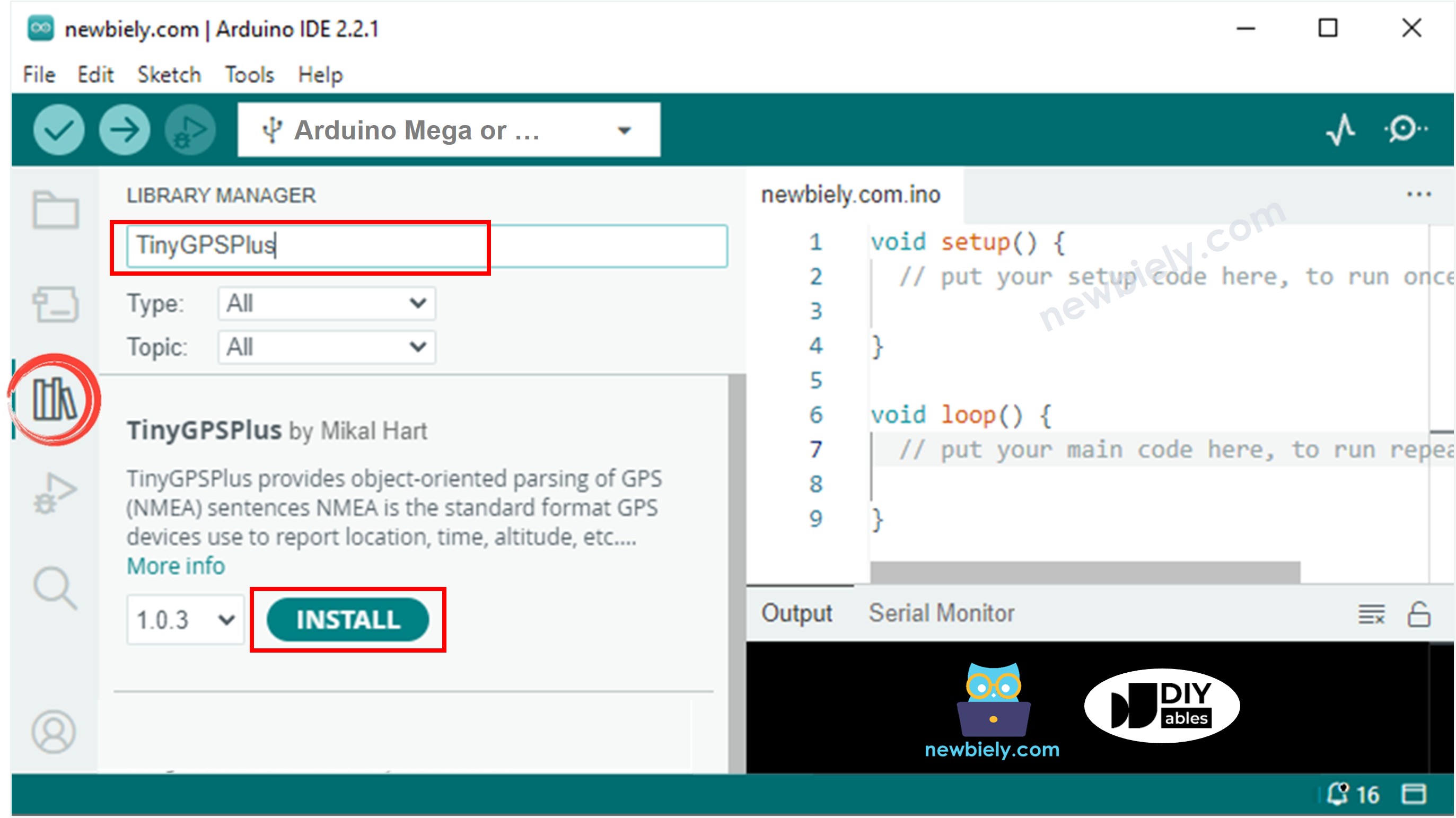Open the Serial Plotter icon
The width and height of the screenshot is (1456, 818).
pyautogui.click(x=1341, y=130)
